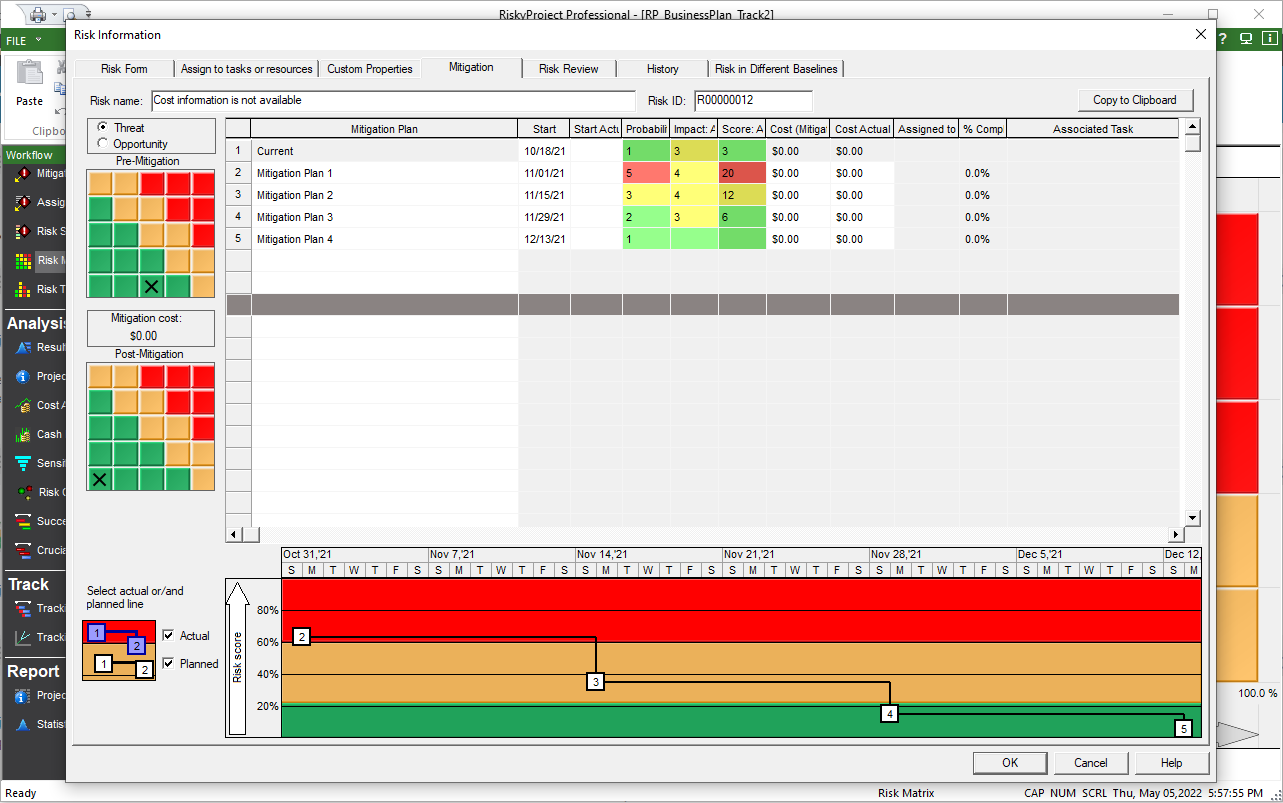Click red top-right cell in Pre-Mitigation matrix
The height and width of the screenshot is (803, 1283).
coord(203,184)
